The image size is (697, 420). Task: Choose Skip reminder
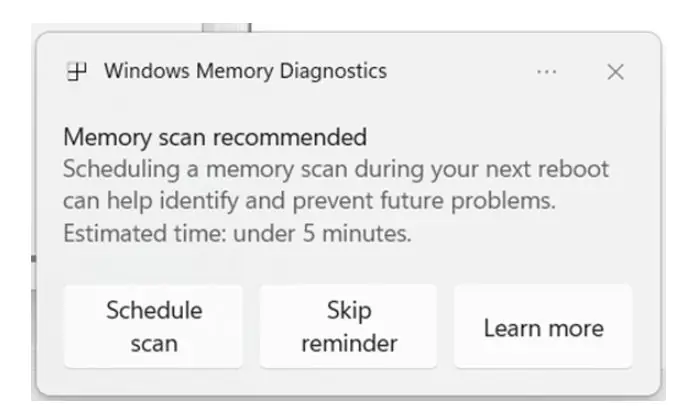pos(348,327)
